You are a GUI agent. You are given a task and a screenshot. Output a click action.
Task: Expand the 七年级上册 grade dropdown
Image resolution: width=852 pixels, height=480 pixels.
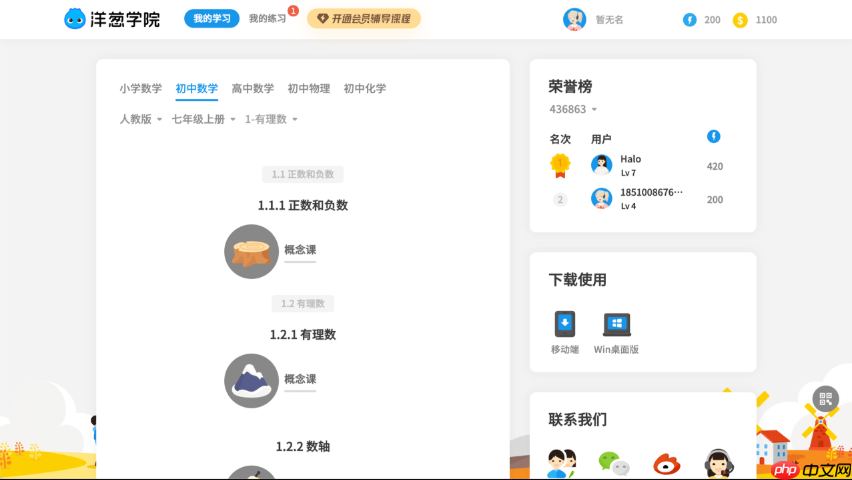click(204, 119)
